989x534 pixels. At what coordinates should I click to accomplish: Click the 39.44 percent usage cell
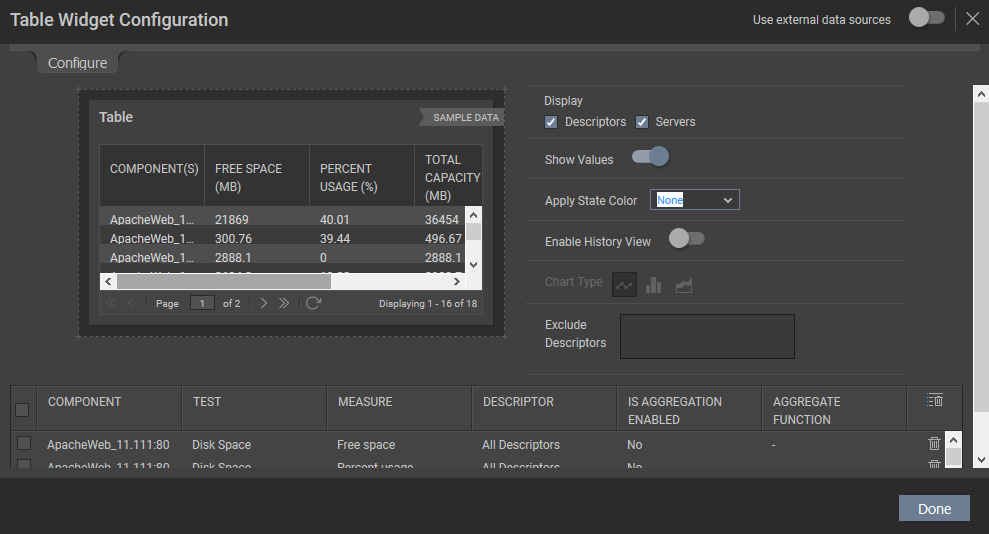click(x=334, y=238)
